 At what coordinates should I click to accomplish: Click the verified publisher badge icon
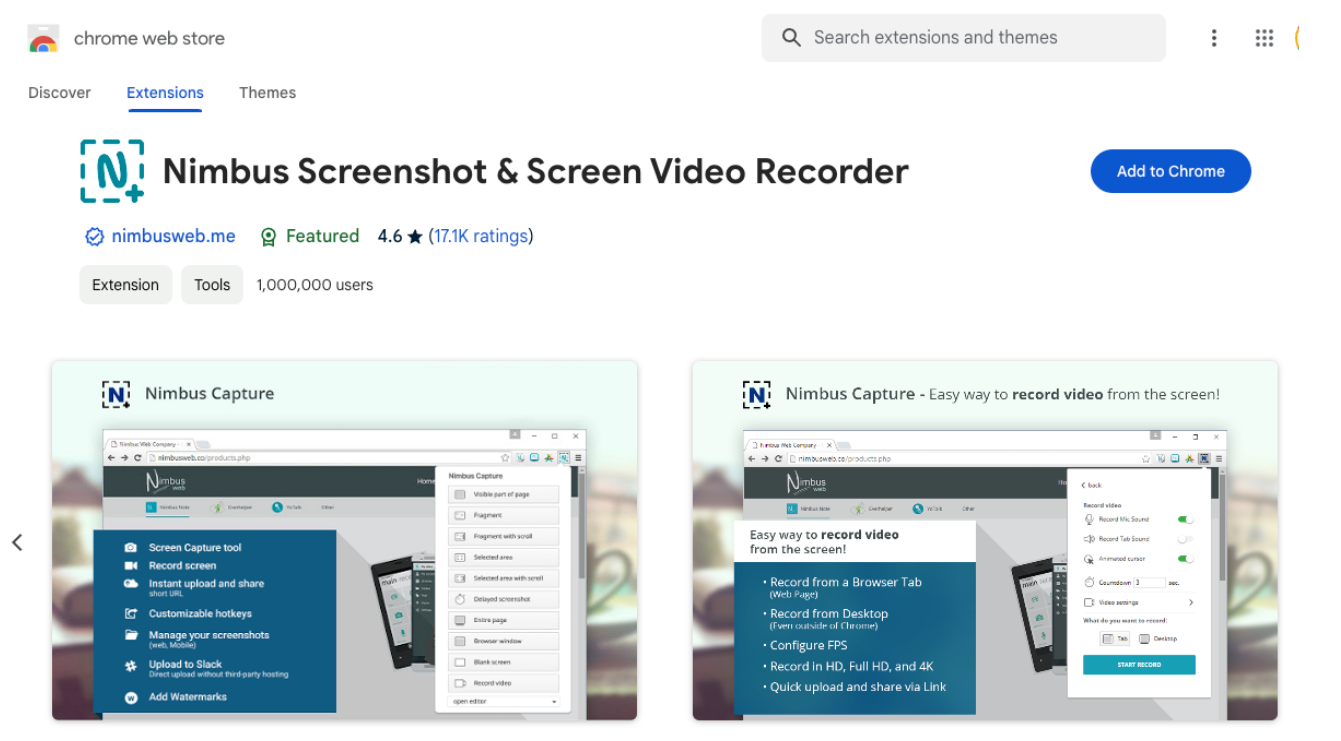(95, 237)
